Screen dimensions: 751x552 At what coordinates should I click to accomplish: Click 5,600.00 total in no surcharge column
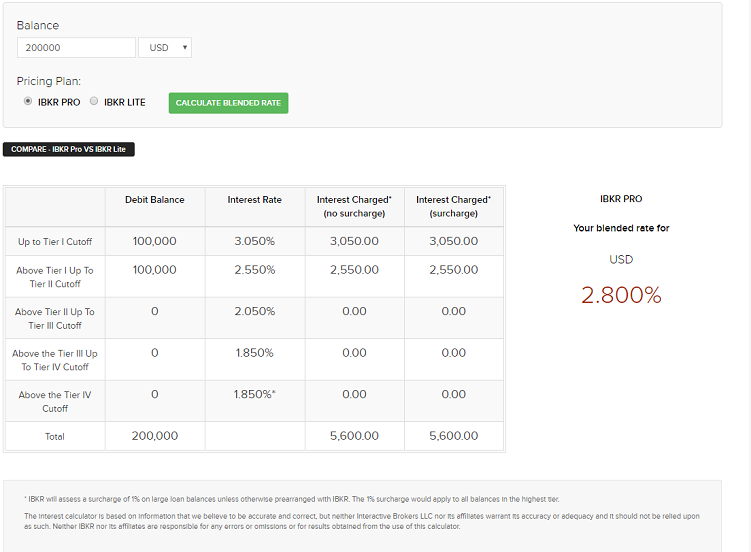point(354,436)
